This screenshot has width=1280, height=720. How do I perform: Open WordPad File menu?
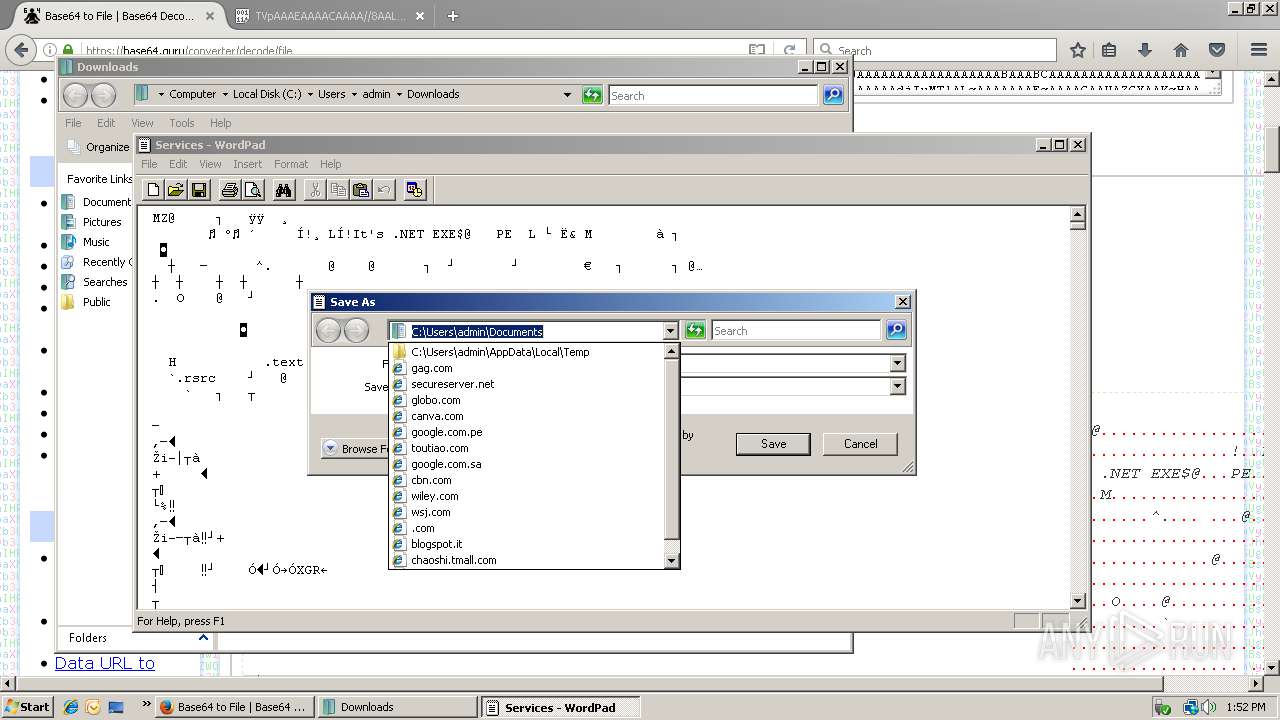pyautogui.click(x=149, y=164)
